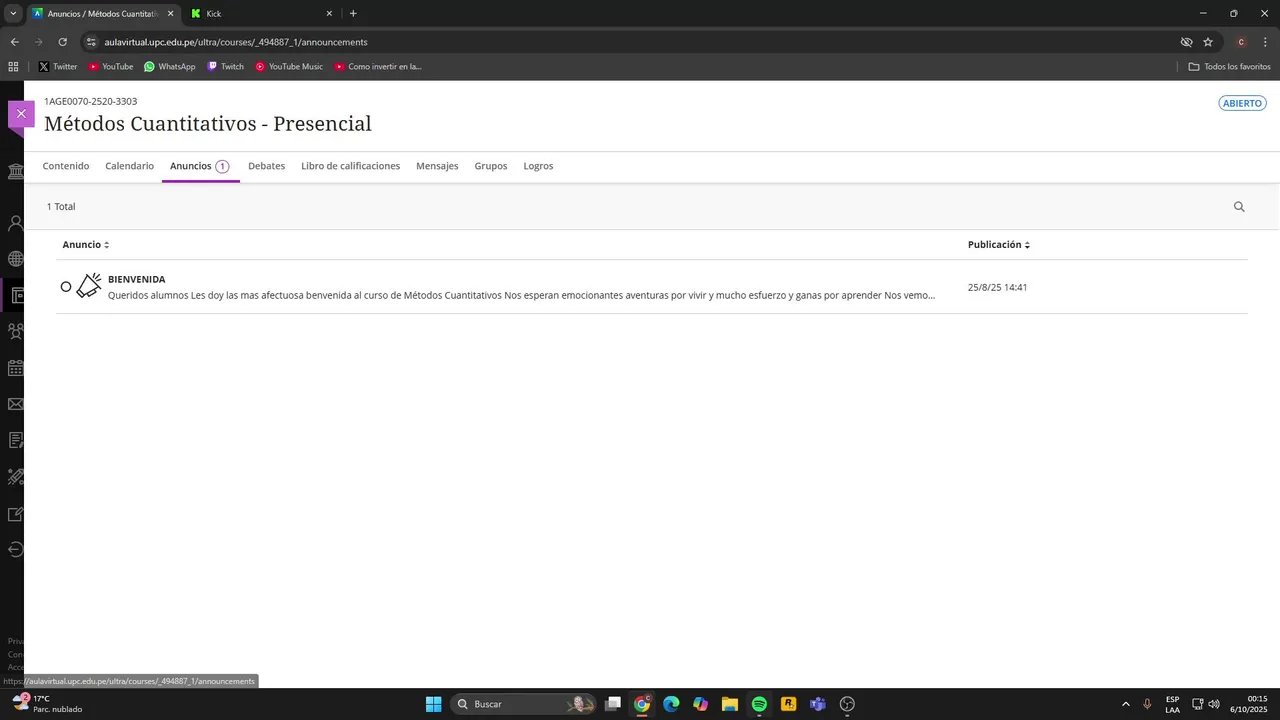Open the tab search dropdown arrow
The height and width of the screenshot is (720, 1280).
[13, 14]
